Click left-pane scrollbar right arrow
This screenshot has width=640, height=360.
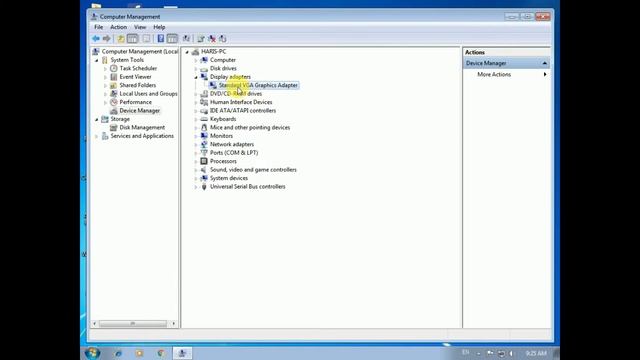tap(173, 323)
